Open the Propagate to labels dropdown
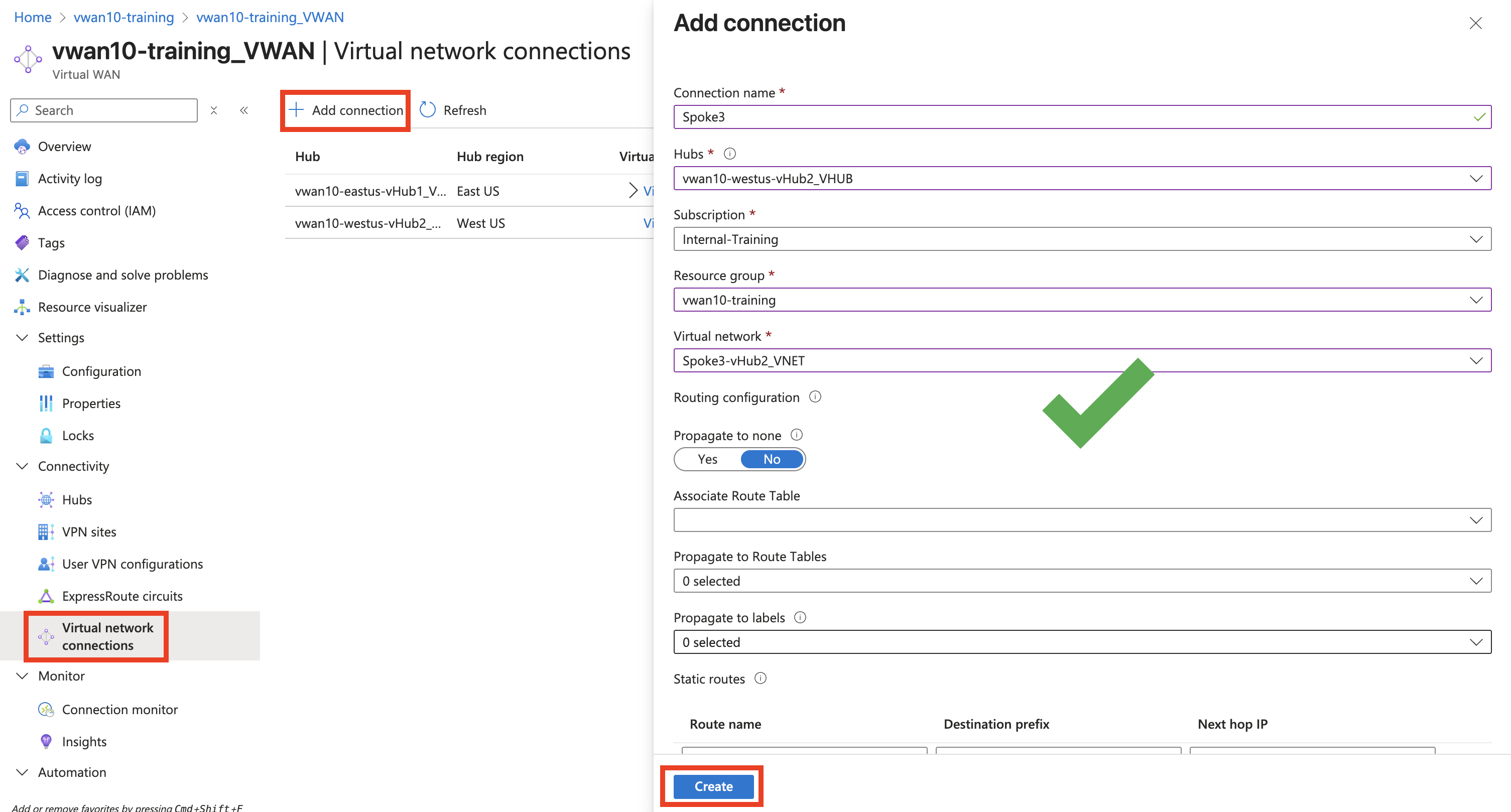Image resolution: width=1511 pixels, height=812 pixels. click(x=1477, y=641)
